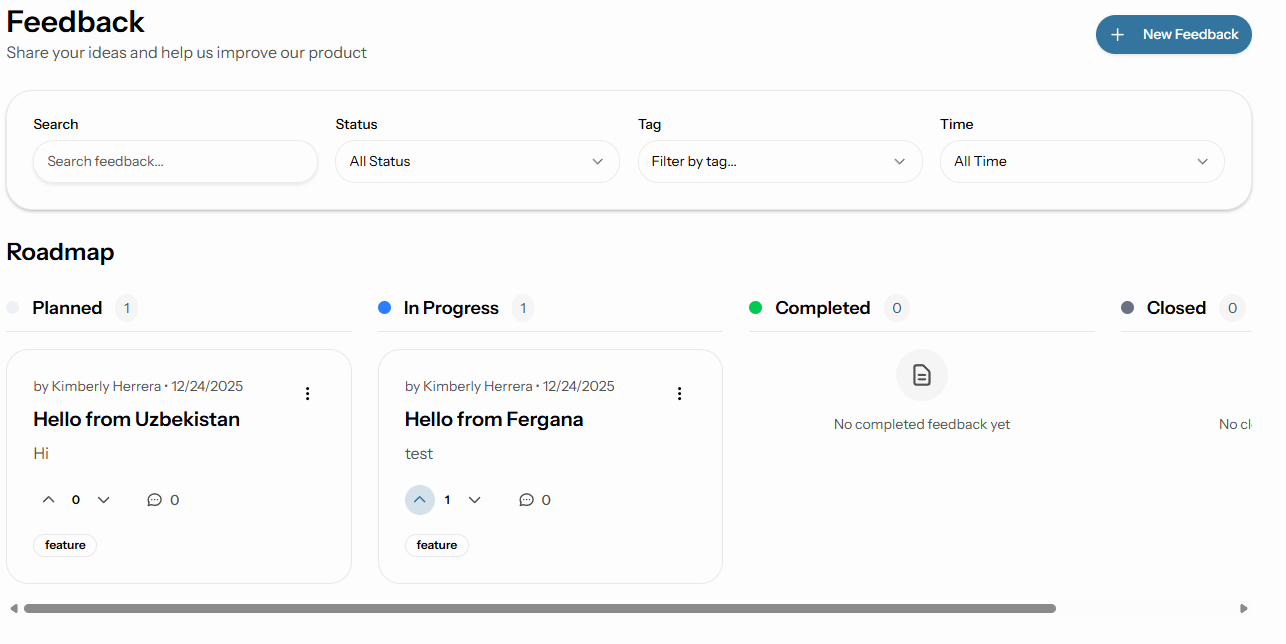This screenshot has height=644, width=1286.
Task: Open the All Status dropdown
Action: click(x=477, y=161)
